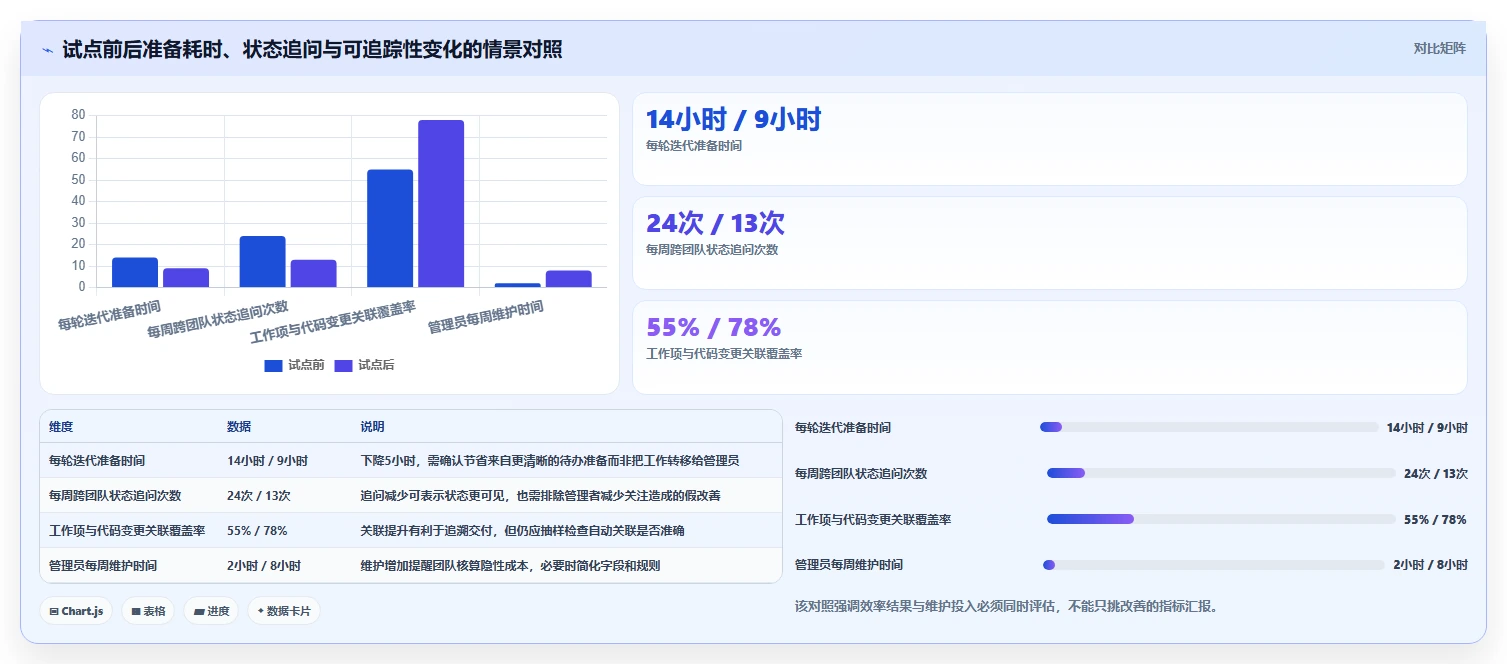1507x664 pixels.
Task: Click the icon inside the 进度 chip
Action: point(199,611)
